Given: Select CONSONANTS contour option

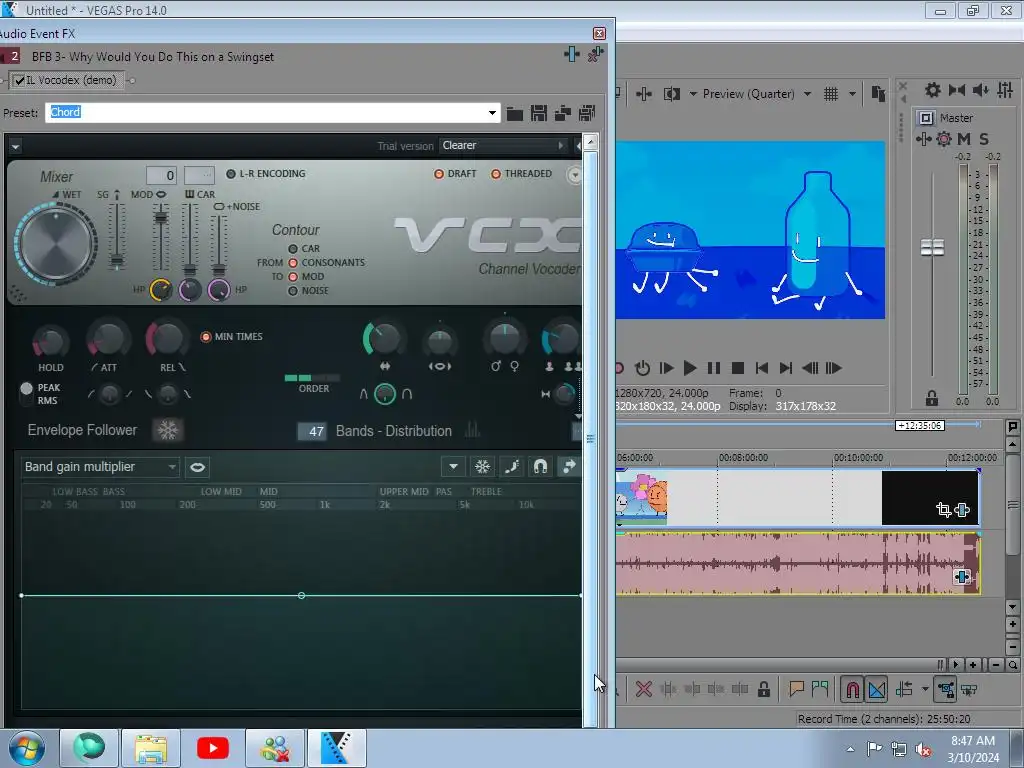Looking at the screenshot, I should pos(293,263).
